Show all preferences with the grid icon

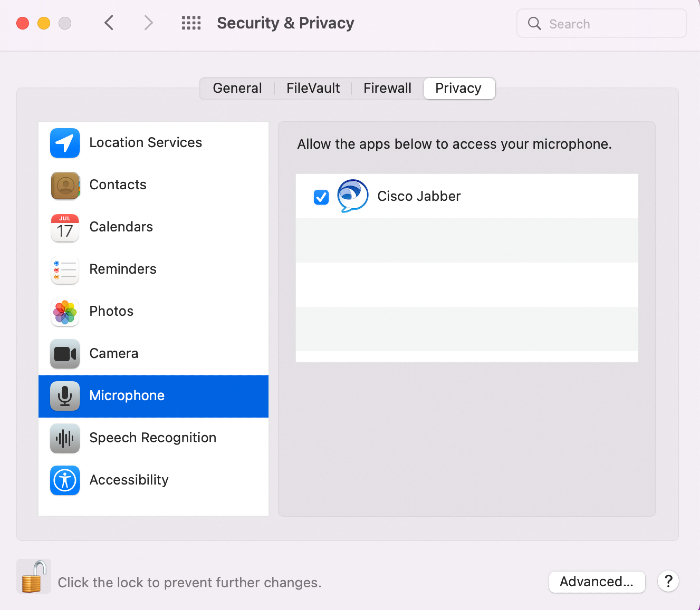pyautogui.click(x=191, y=23)
